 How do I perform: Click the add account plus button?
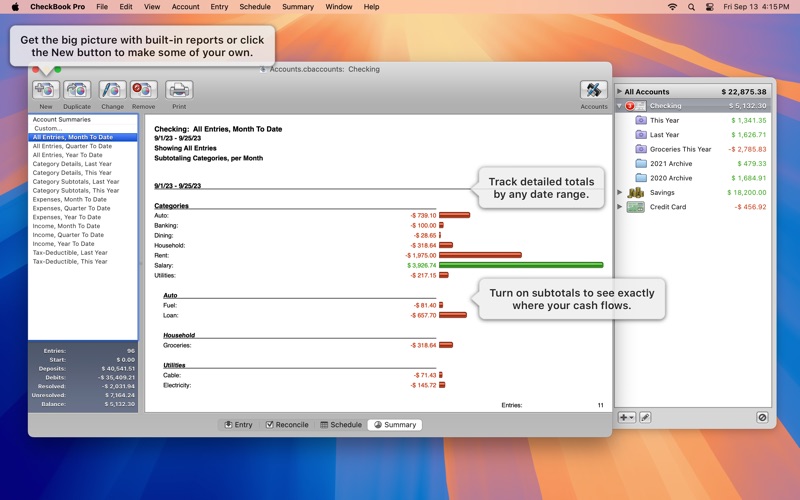[x=627, y=417]
